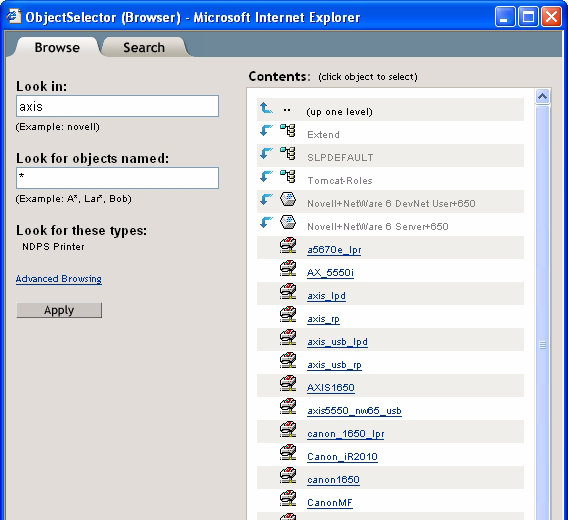
Task: Browse into NetWare 6 Server+650 arrow
Action: [266, 222]
